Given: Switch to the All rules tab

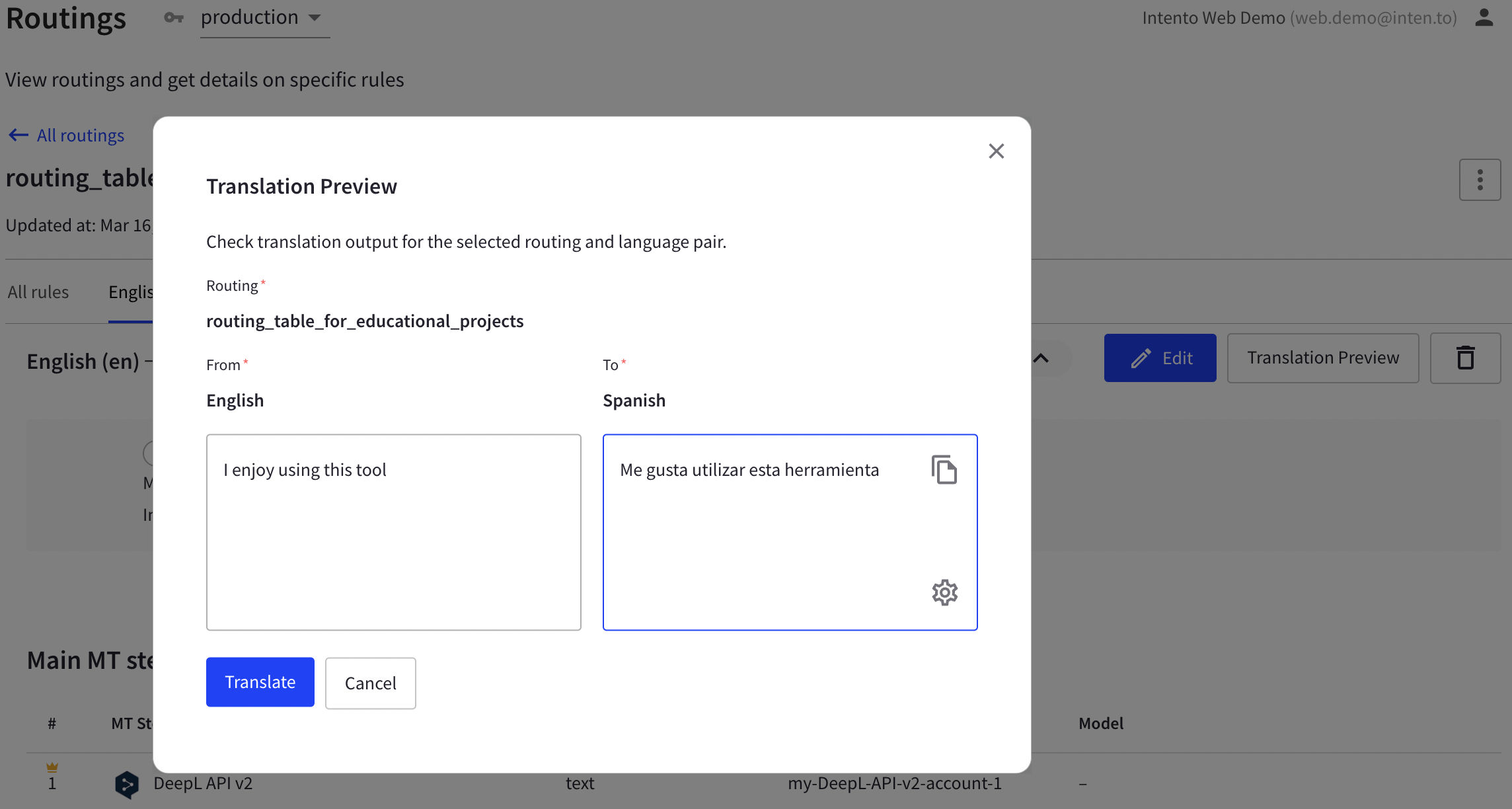Looking at the screenshot, I should (x=38, y=291).
